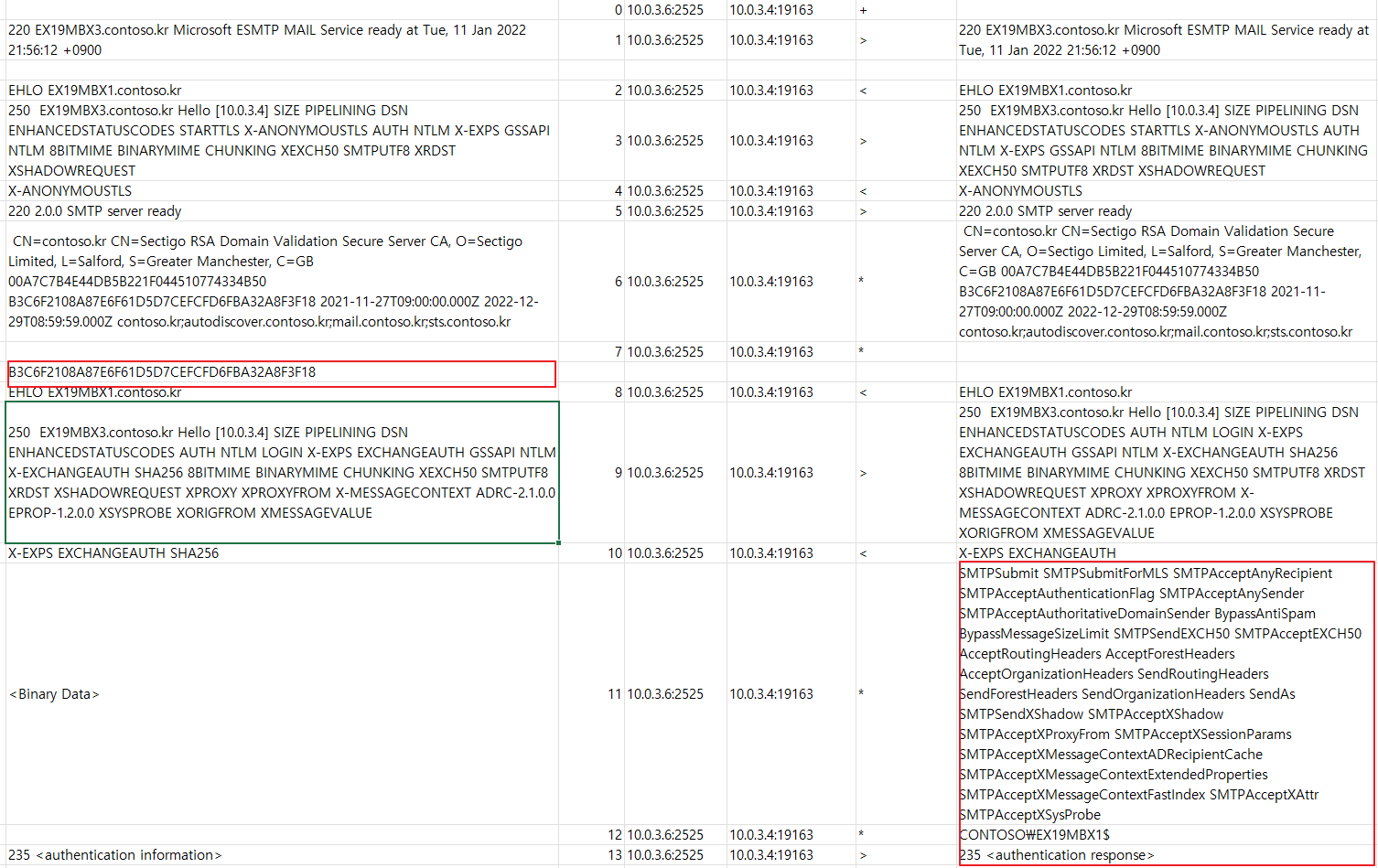Screen dimensions: 1378x868
Task: Select the sequence number 1 cell
Action: pyautogui.click(x=591, y=40)
